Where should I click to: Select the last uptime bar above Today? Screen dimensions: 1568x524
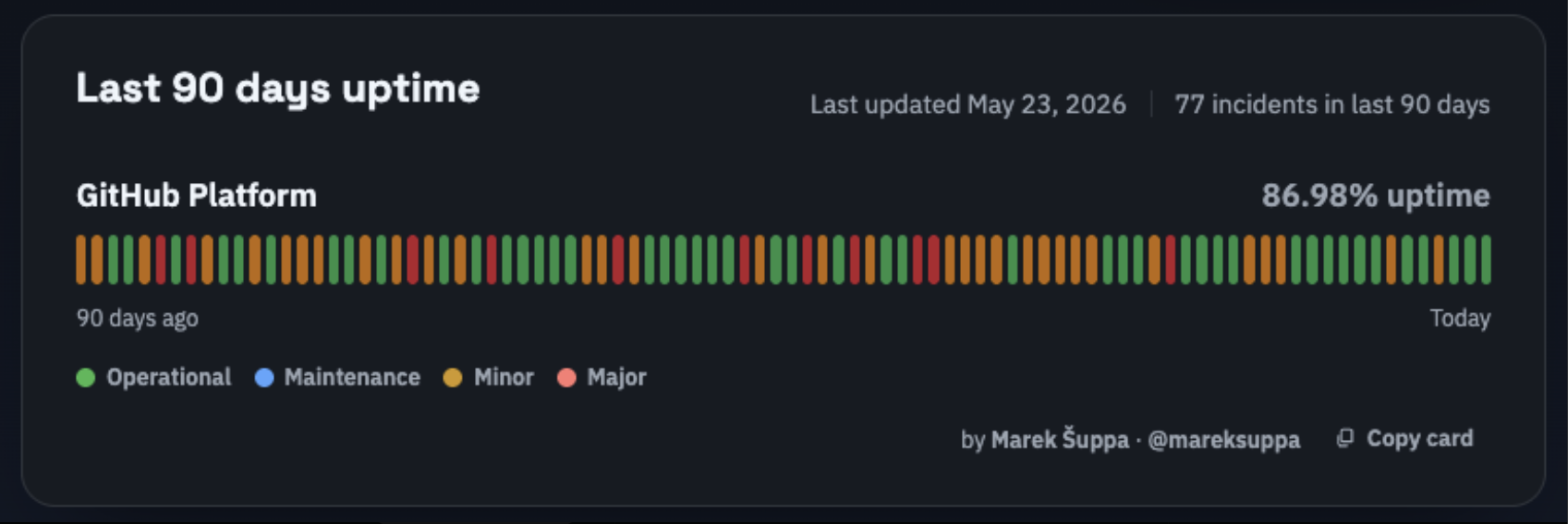(x=1486, y=260)
